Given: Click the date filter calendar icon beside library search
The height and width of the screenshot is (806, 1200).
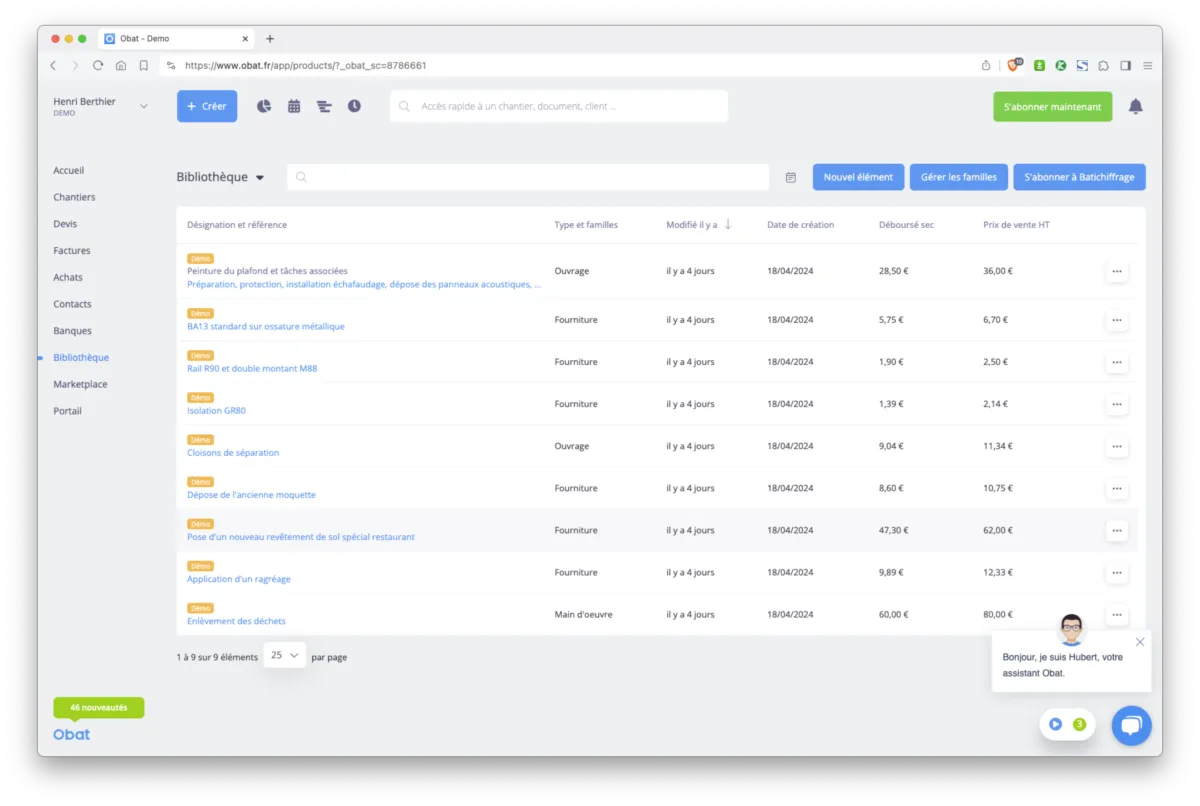Looking at the screenshot, I should (x=791, y=177).
